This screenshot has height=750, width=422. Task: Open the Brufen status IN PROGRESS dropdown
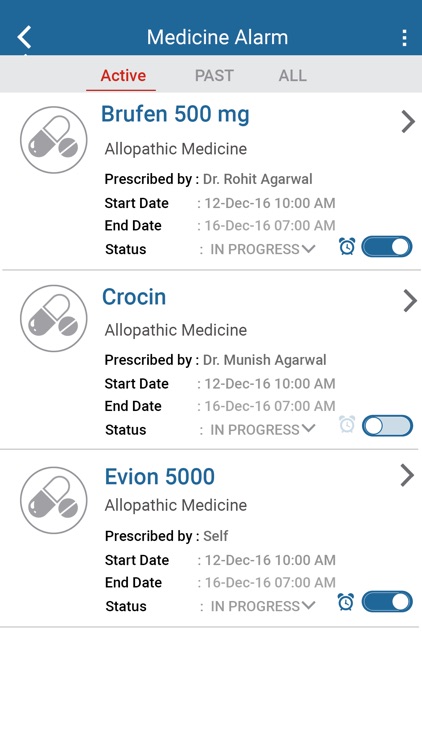263,249
